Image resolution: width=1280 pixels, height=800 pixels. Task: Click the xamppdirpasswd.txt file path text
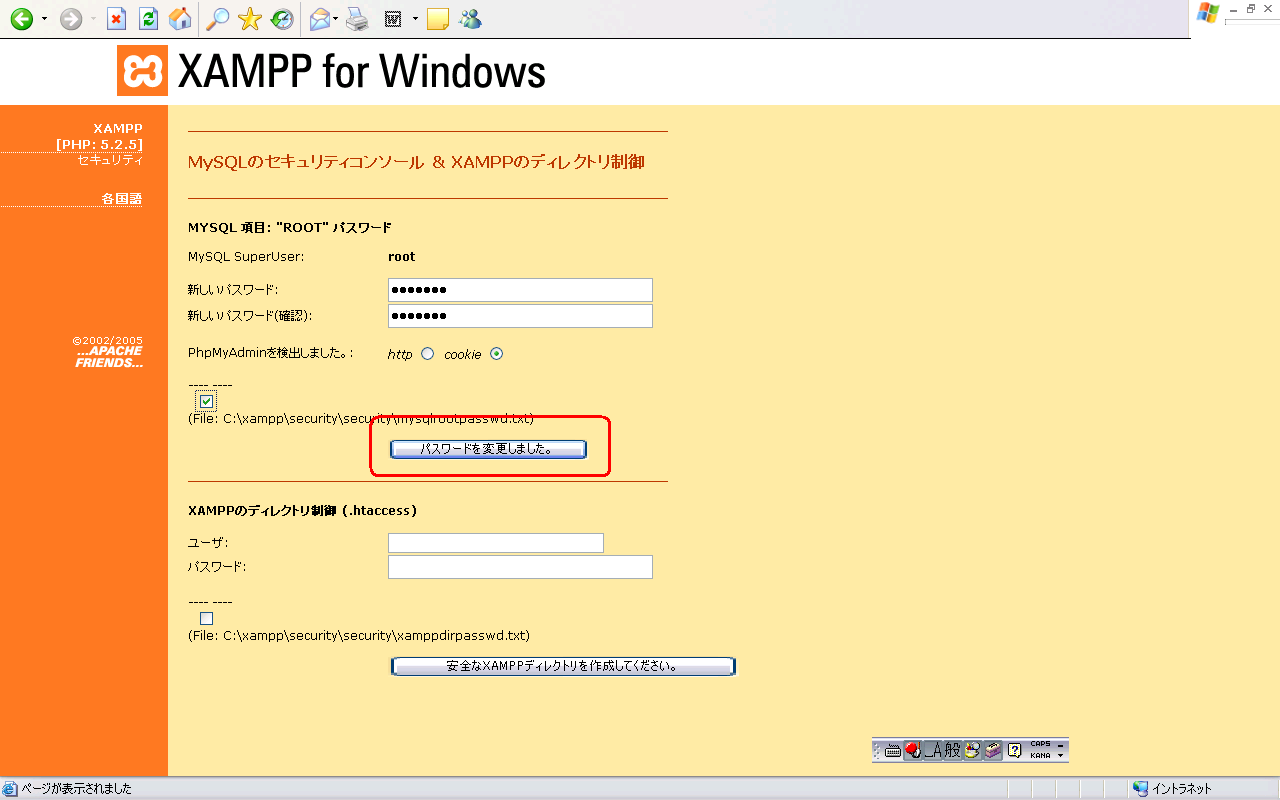[x=359, y=635]
